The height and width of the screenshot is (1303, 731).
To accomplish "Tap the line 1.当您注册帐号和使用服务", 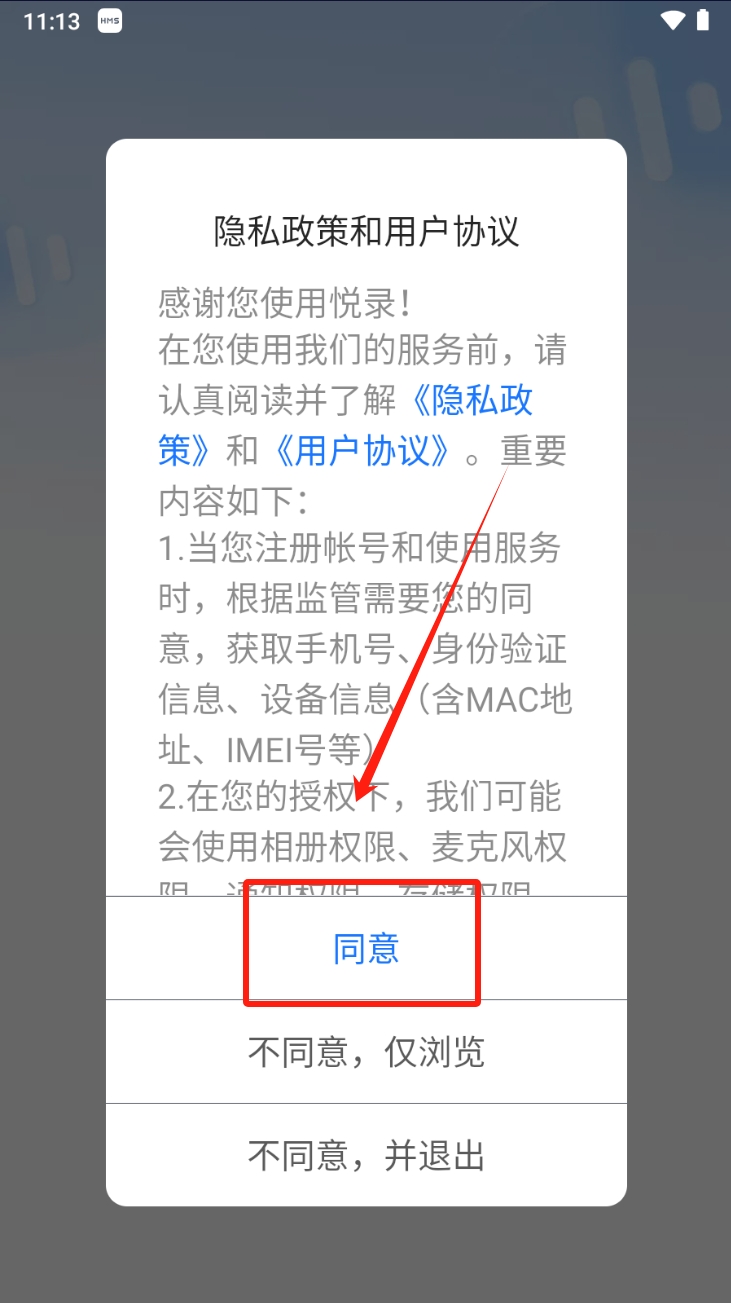I will click(x=360, y=549).
